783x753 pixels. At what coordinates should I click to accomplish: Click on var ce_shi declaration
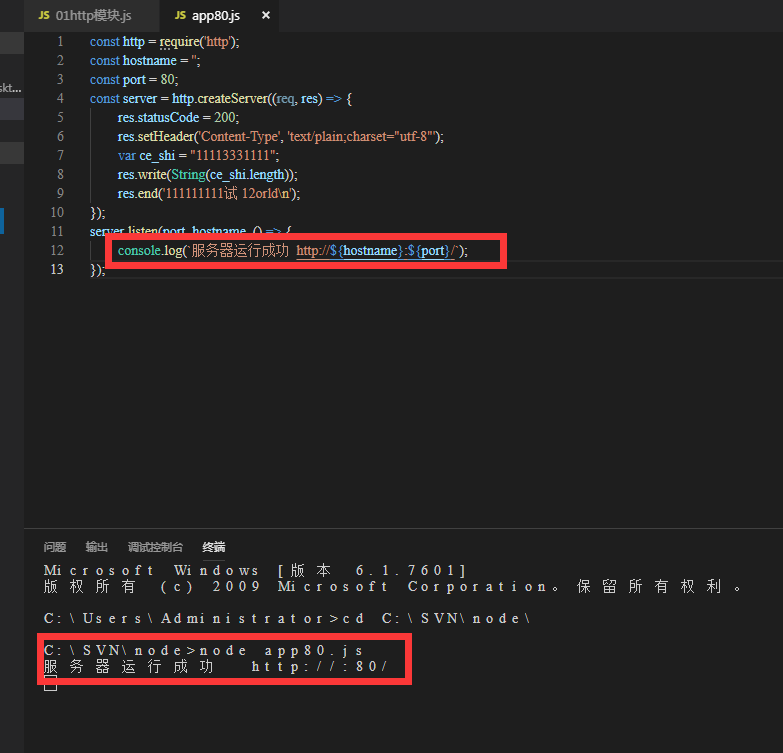[198, 155]
